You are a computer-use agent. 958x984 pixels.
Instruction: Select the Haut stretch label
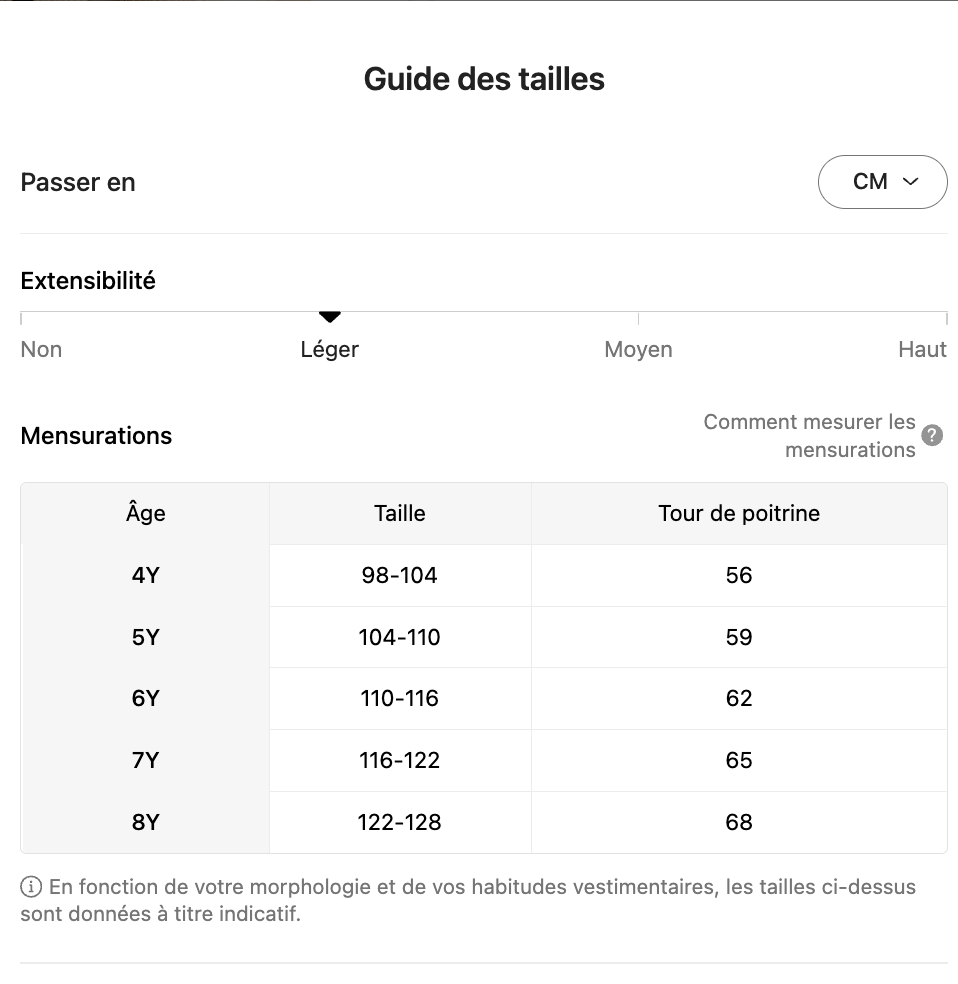click(x=922, y=350)
